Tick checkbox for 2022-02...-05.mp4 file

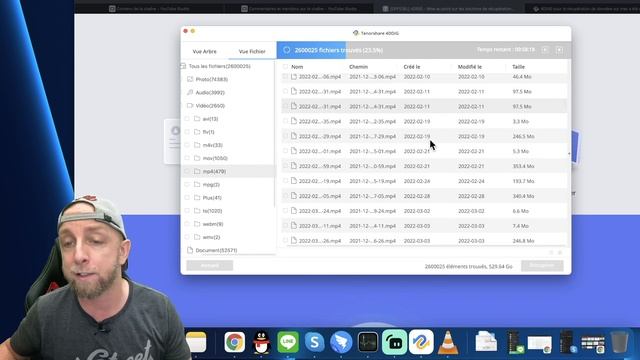point(285,196)
